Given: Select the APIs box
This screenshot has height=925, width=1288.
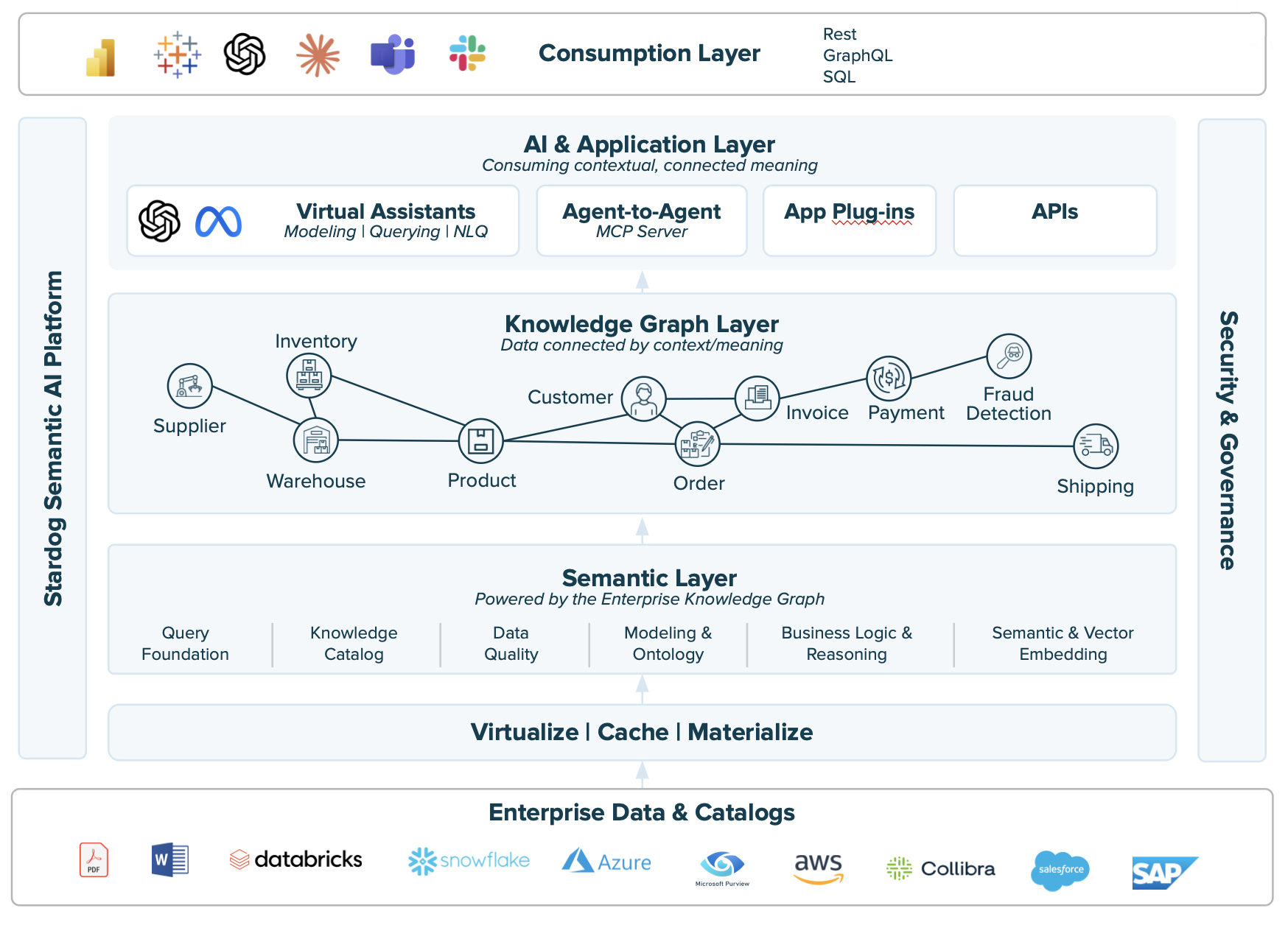Looking at the screenshot, I should [x=1054, y=221].
